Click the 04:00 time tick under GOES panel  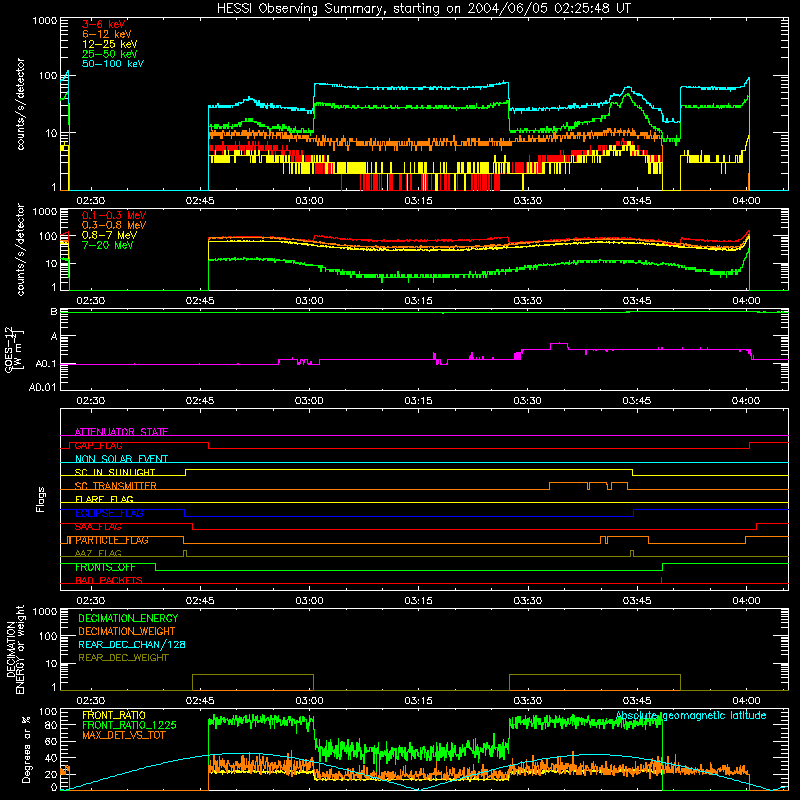pyautogui.click(x=746, y=401)
